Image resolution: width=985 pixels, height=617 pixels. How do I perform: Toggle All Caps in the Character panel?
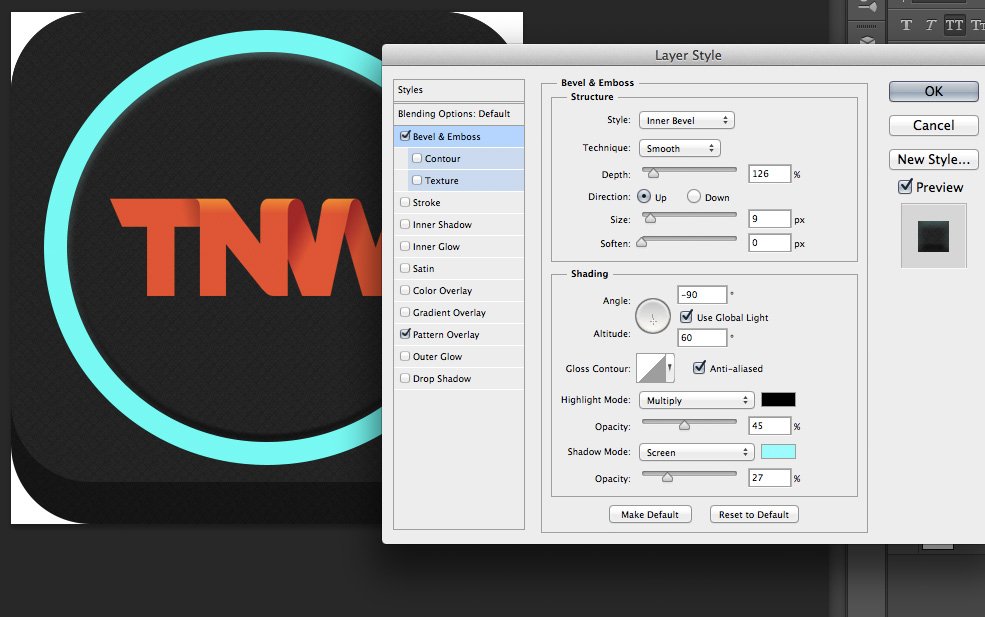954,25
